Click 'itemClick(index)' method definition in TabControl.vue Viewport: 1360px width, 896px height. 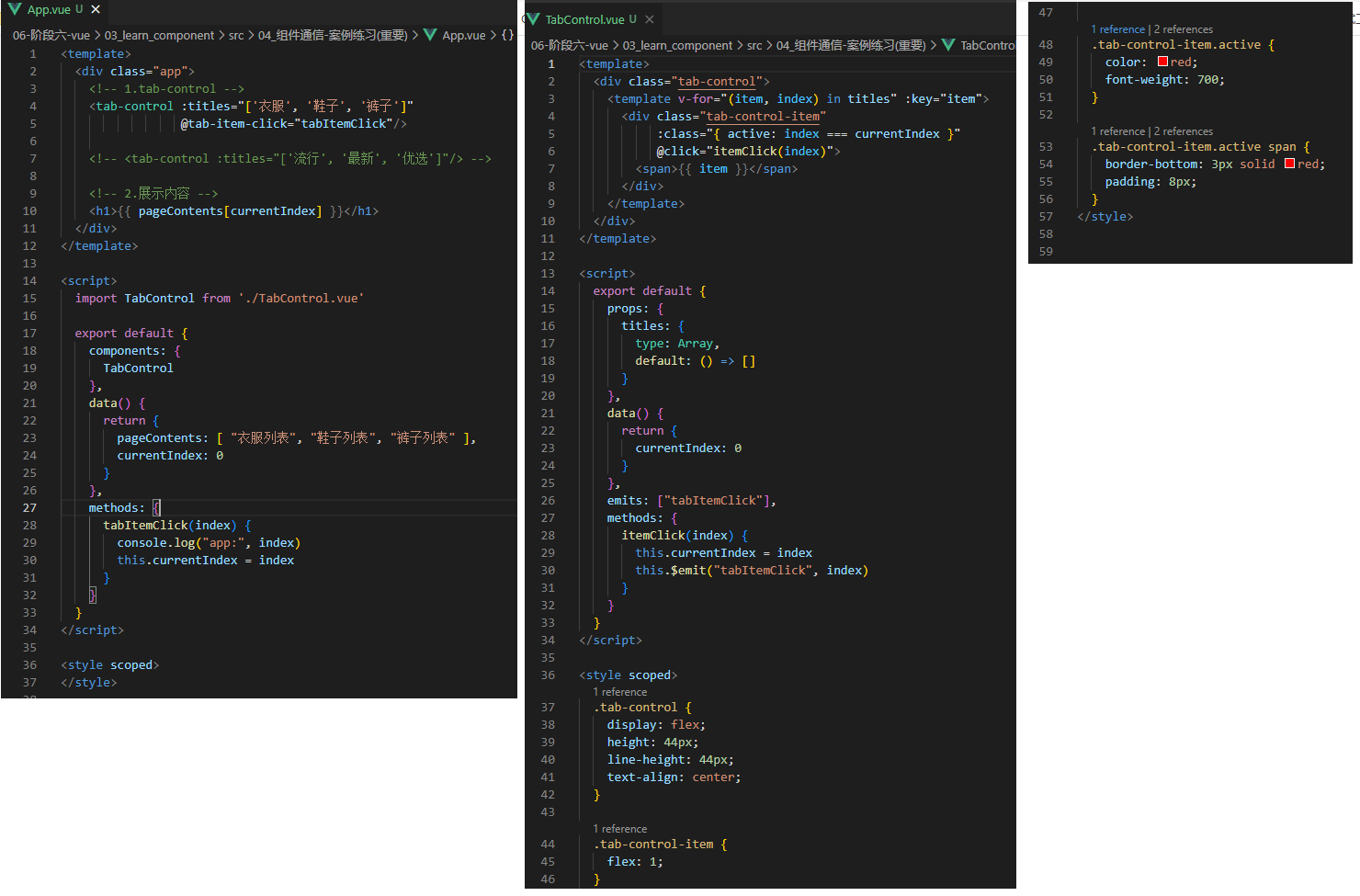[x=677, y=535]
